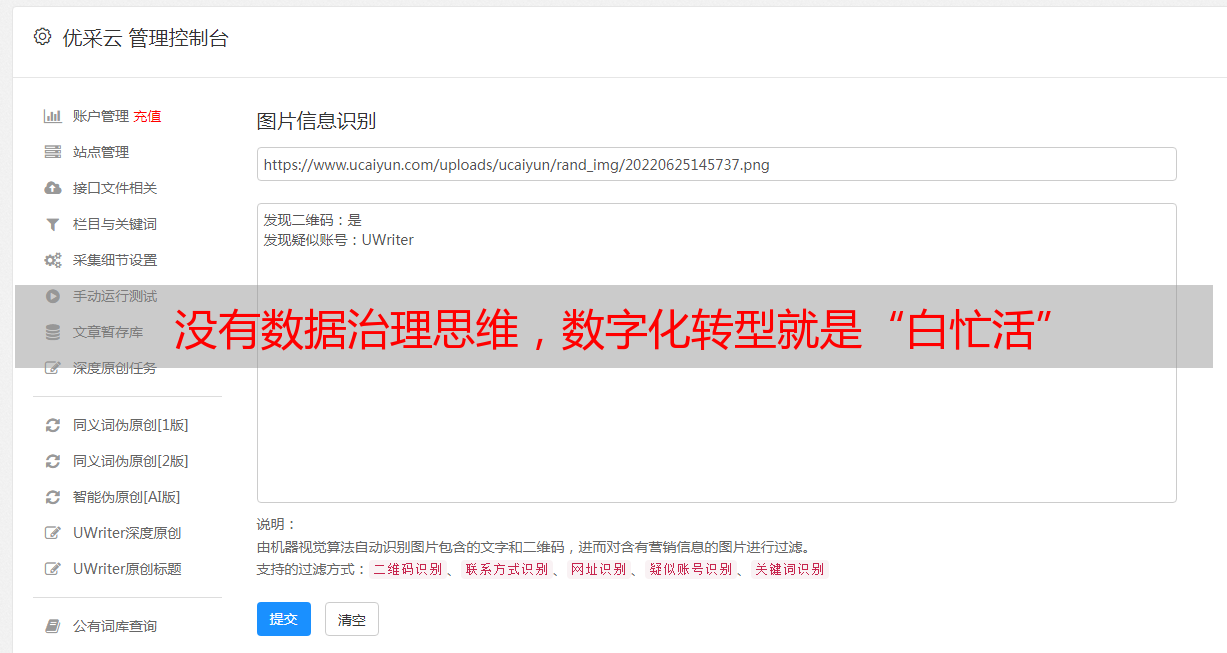Click edit icon beside UWriter深度原创
1227x653 pixels.
(53, 533)
